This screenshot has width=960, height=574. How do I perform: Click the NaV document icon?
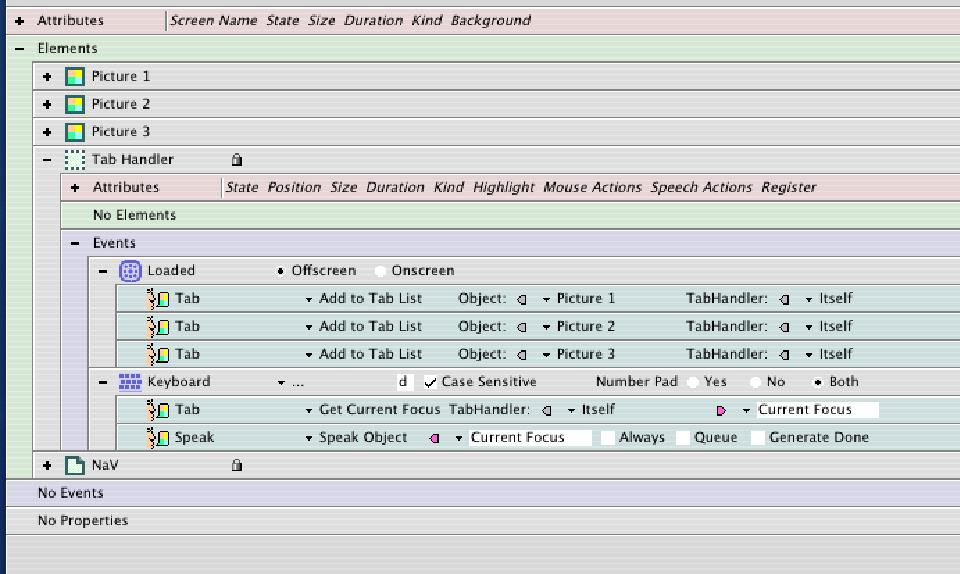pos(75,466)
